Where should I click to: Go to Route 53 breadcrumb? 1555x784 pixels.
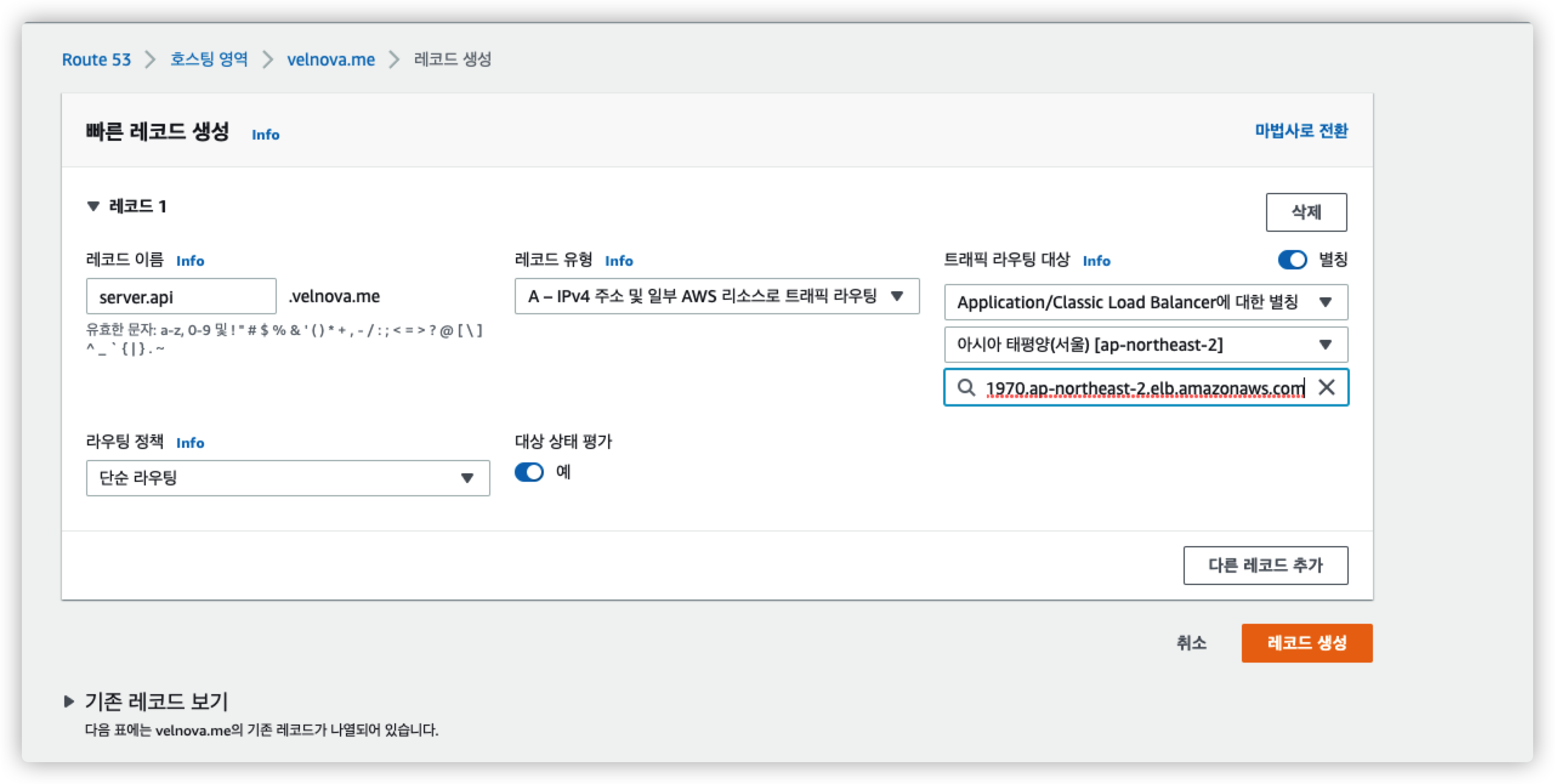click(97, 59)
